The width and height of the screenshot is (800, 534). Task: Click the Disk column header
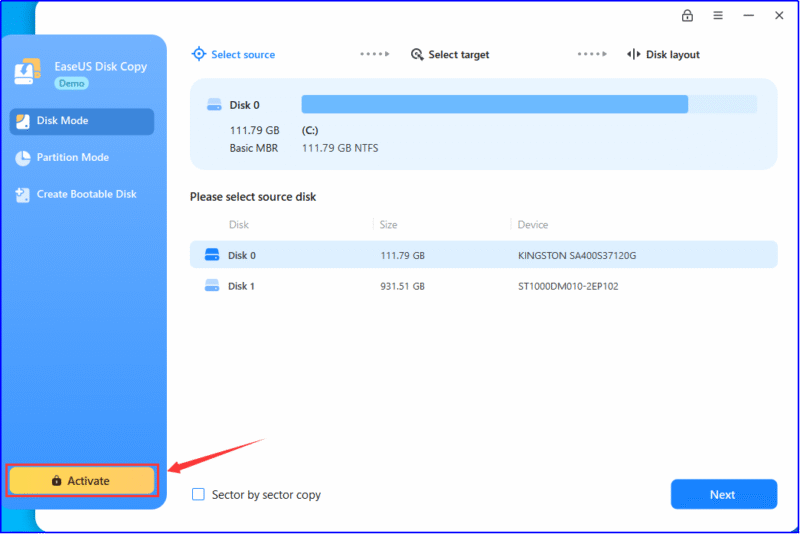click(x=238, y=225)
